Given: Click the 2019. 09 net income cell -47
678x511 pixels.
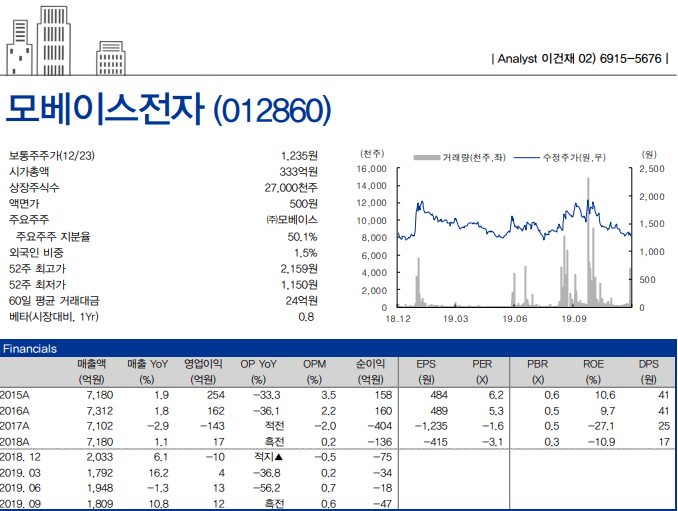Looking at the screenshot, I should [383, 504].
